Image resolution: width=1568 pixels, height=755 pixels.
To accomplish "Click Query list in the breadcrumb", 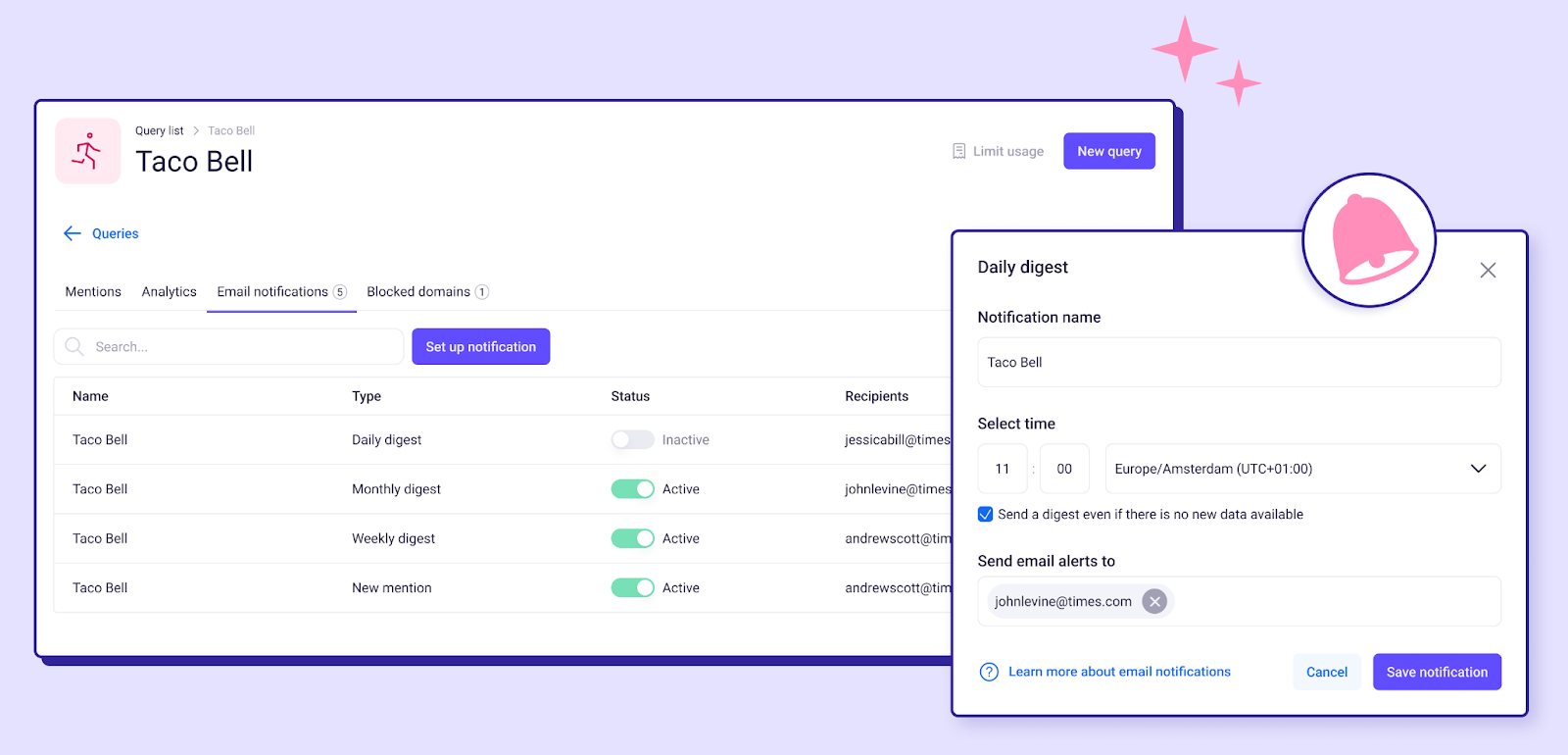I will coord(159,130).
